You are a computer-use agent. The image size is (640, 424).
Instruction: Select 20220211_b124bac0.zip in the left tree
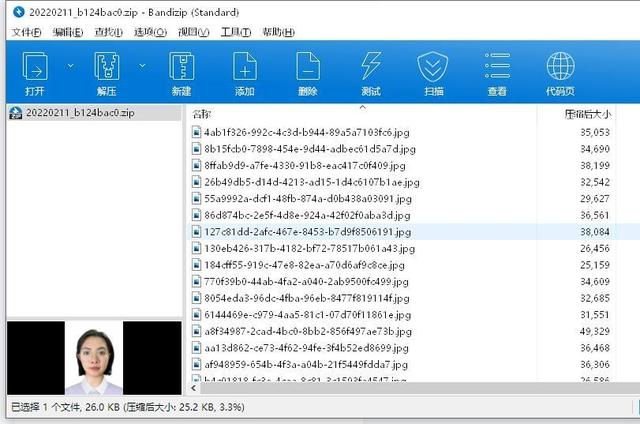(x=79, y=112)
